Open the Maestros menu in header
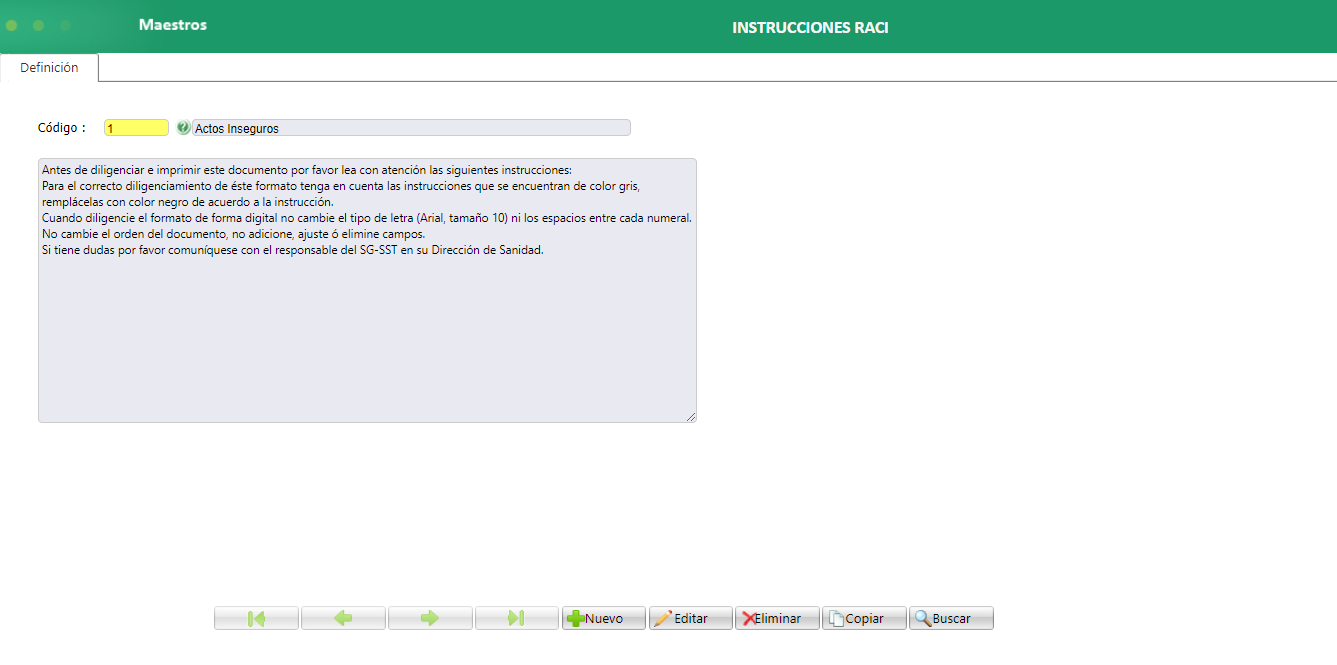This screenshot has height=665, width=1337. pos(173,25)
